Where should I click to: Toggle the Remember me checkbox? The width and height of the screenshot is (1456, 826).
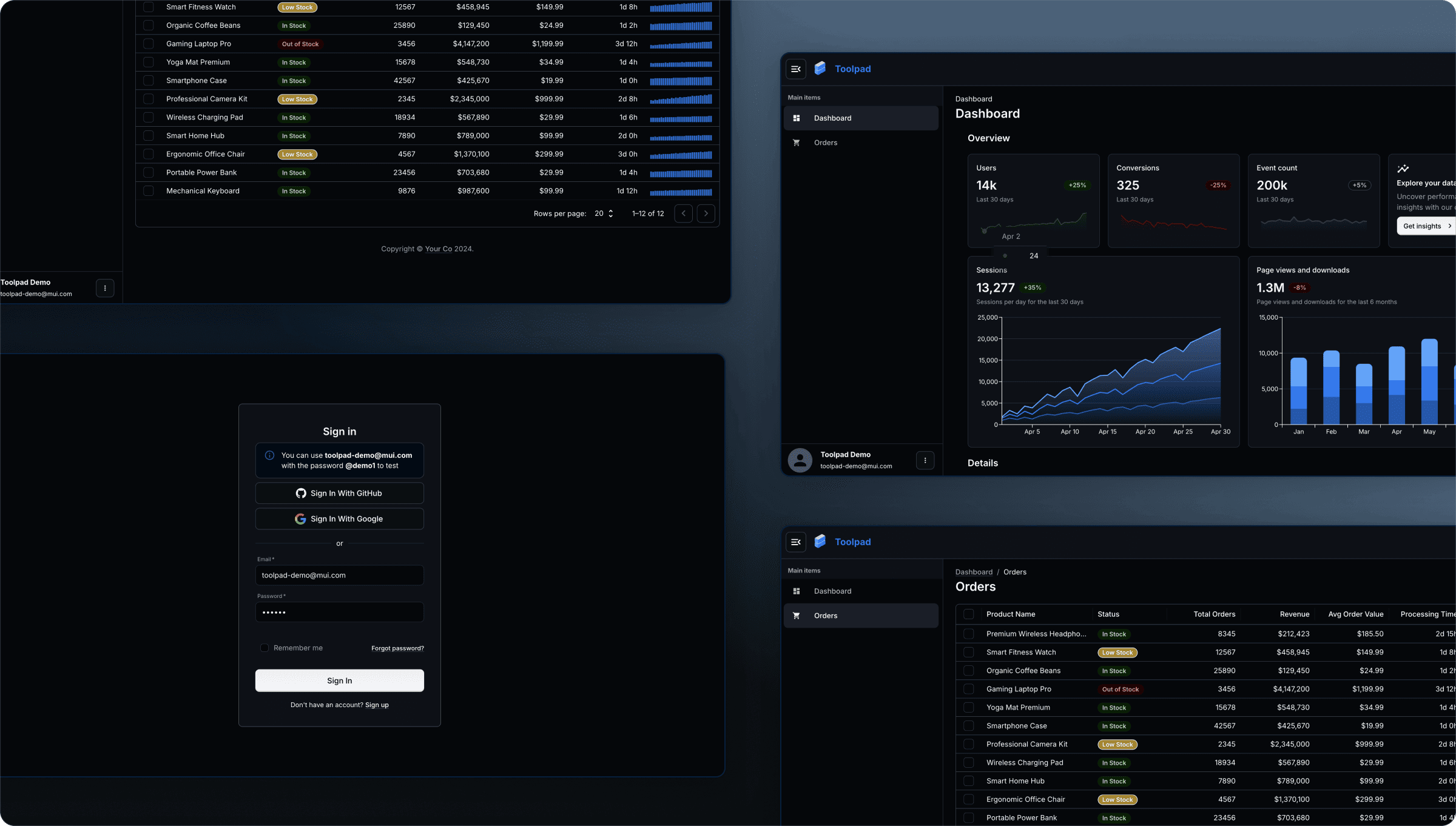(264, 648)
